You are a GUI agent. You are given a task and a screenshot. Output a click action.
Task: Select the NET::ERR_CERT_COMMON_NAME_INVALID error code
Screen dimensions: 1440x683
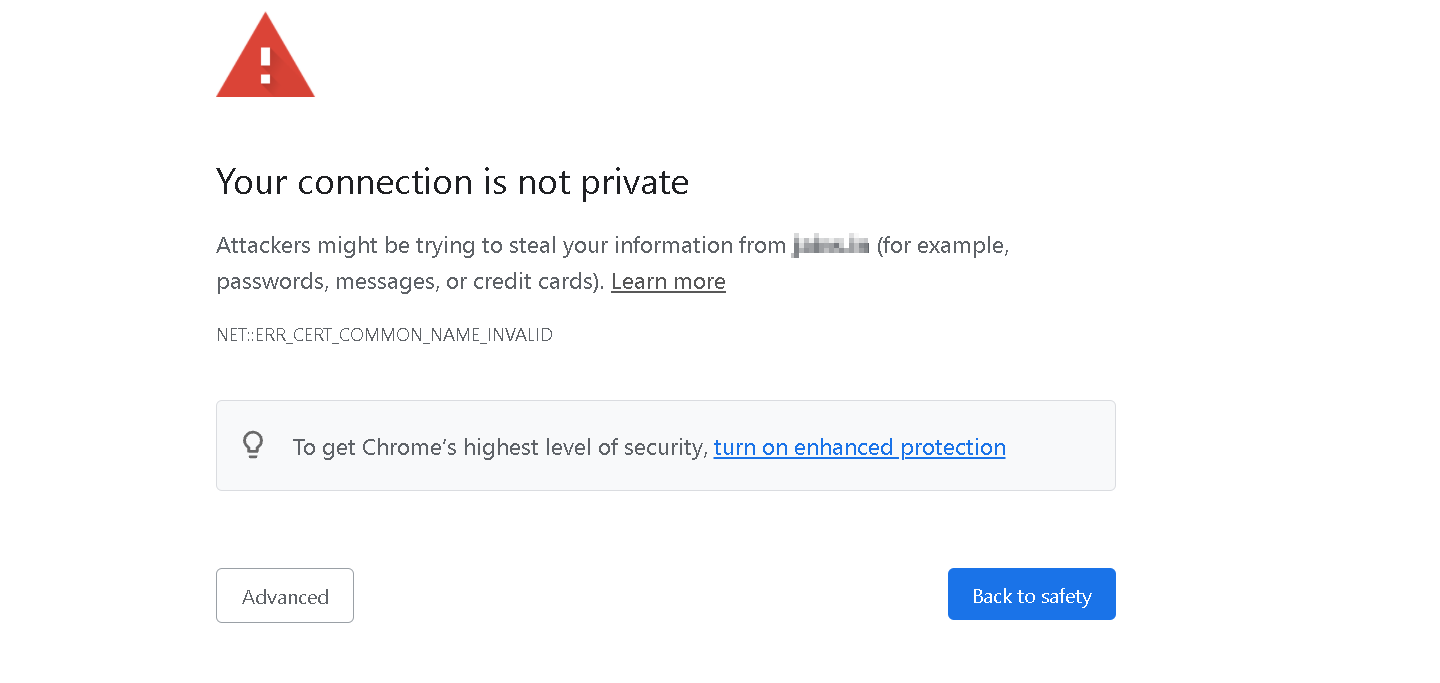(384, 335)
